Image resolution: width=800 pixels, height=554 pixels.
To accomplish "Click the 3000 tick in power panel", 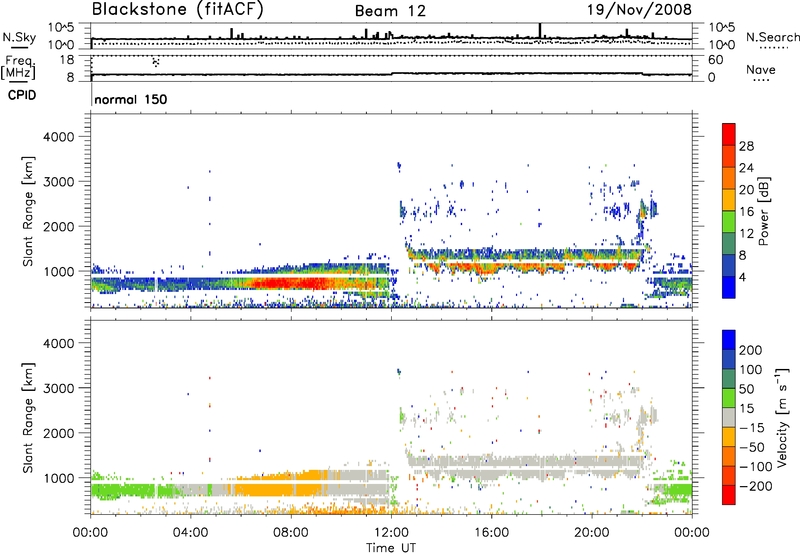I will pos(58,182).
